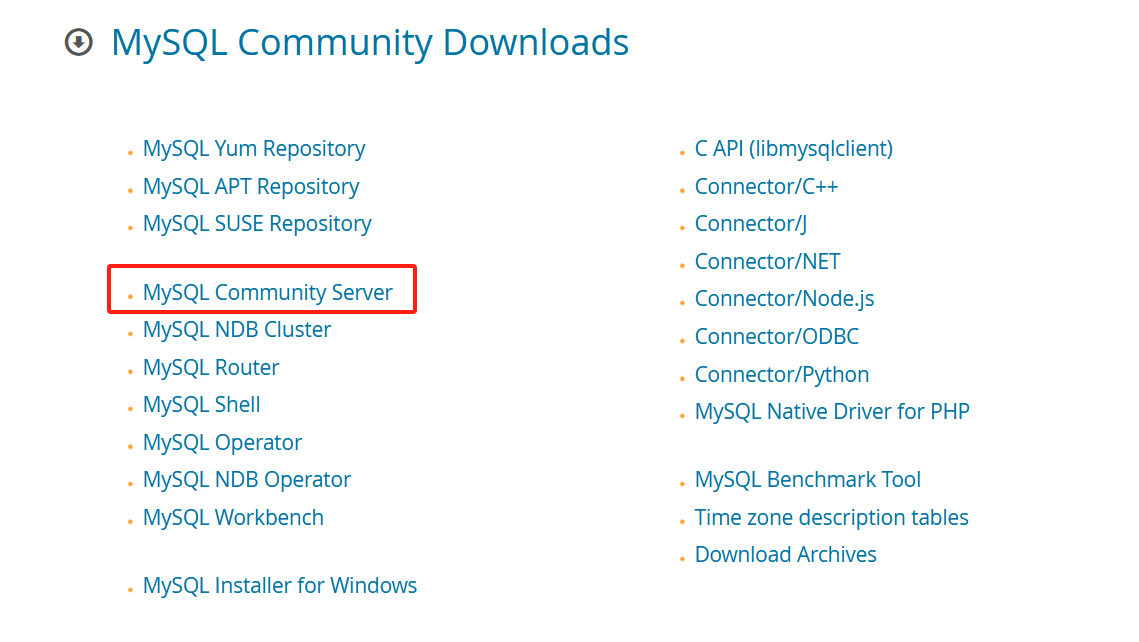Open the Download Archives page

786,554
